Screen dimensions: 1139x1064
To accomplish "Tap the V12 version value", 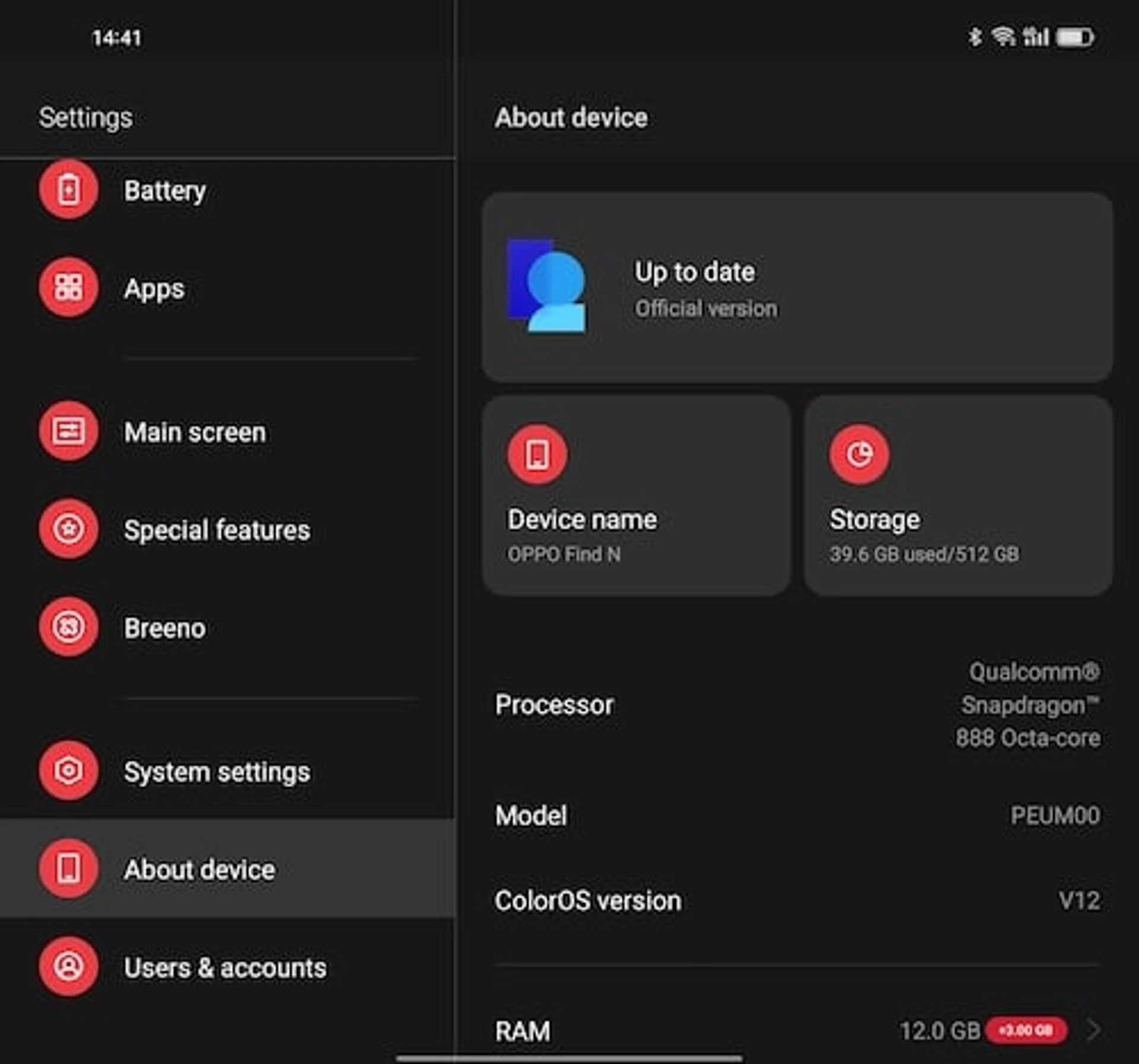I will pos(1080,901).
